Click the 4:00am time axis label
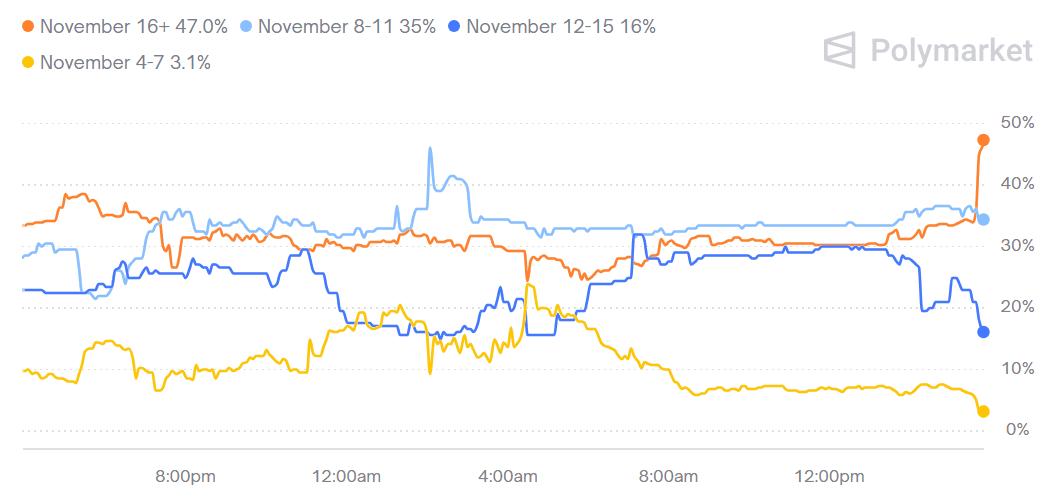 point(508,475)
